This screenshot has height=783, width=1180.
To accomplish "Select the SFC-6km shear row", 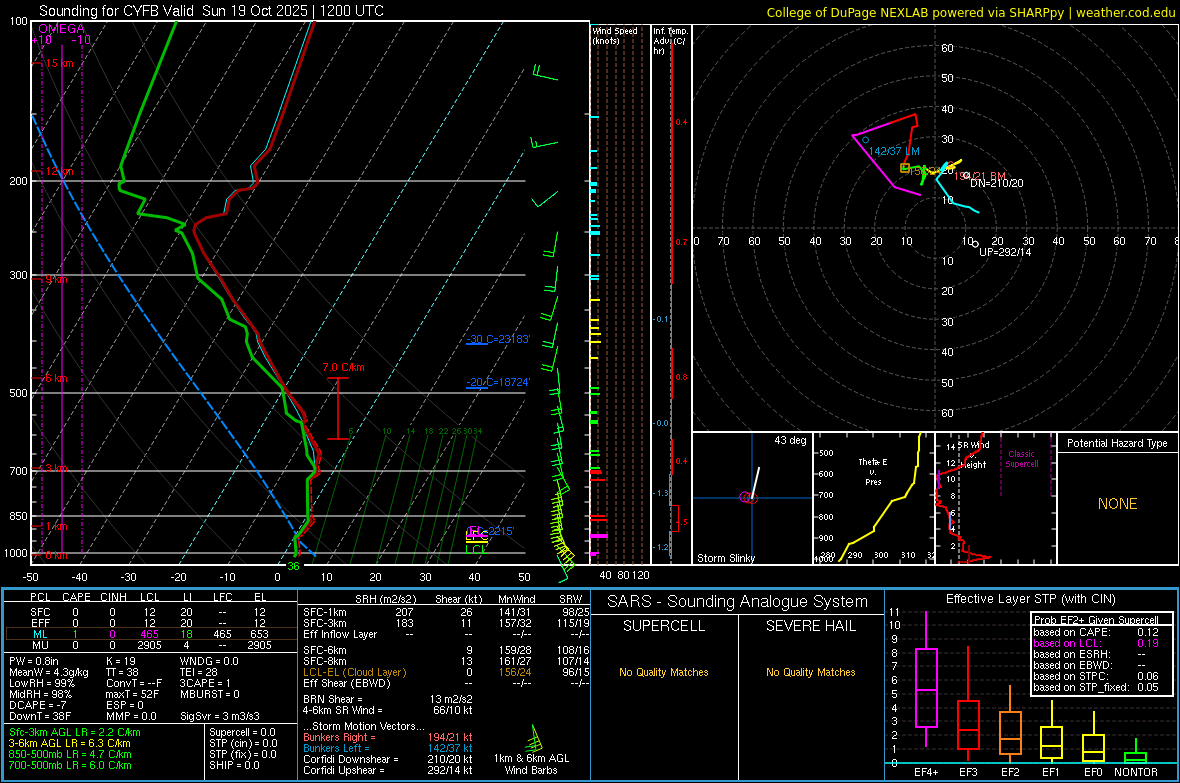I will point(446,650).
